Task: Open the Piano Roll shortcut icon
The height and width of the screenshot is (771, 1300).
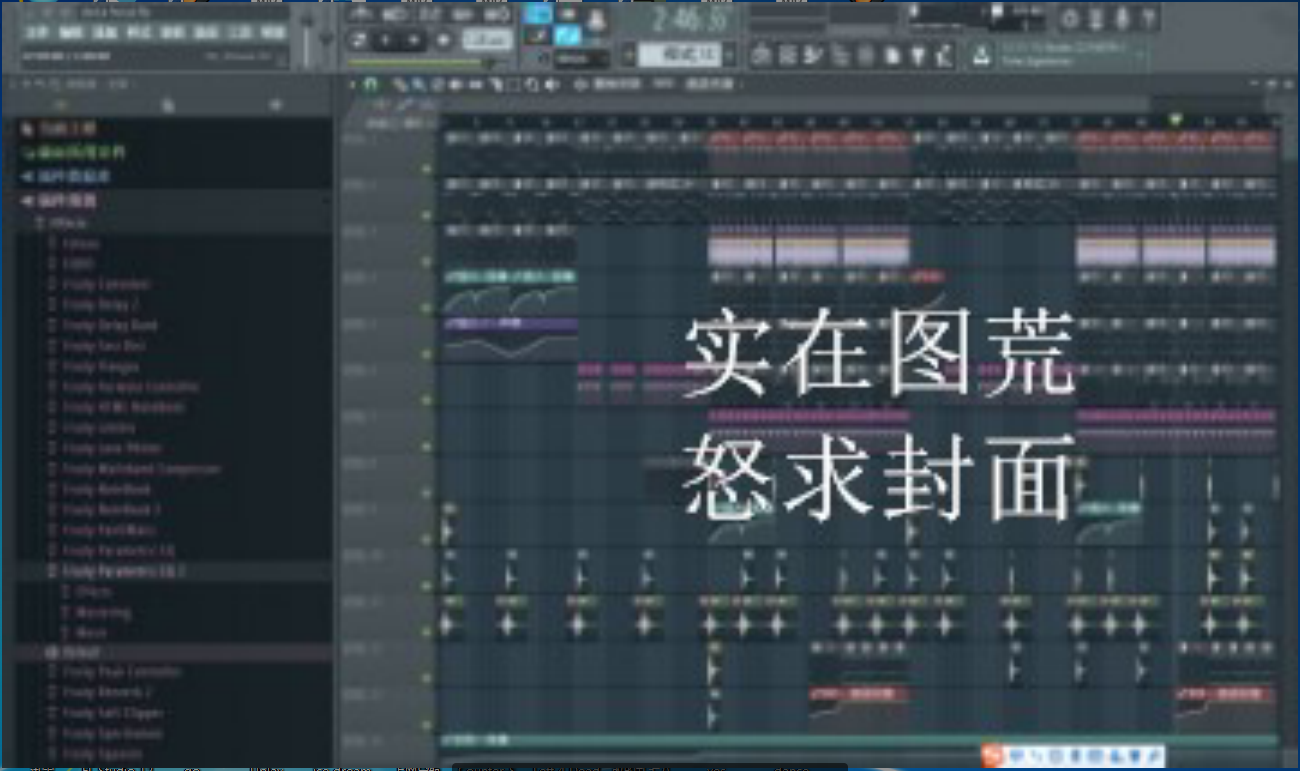Action: click(x=788, y=55)
